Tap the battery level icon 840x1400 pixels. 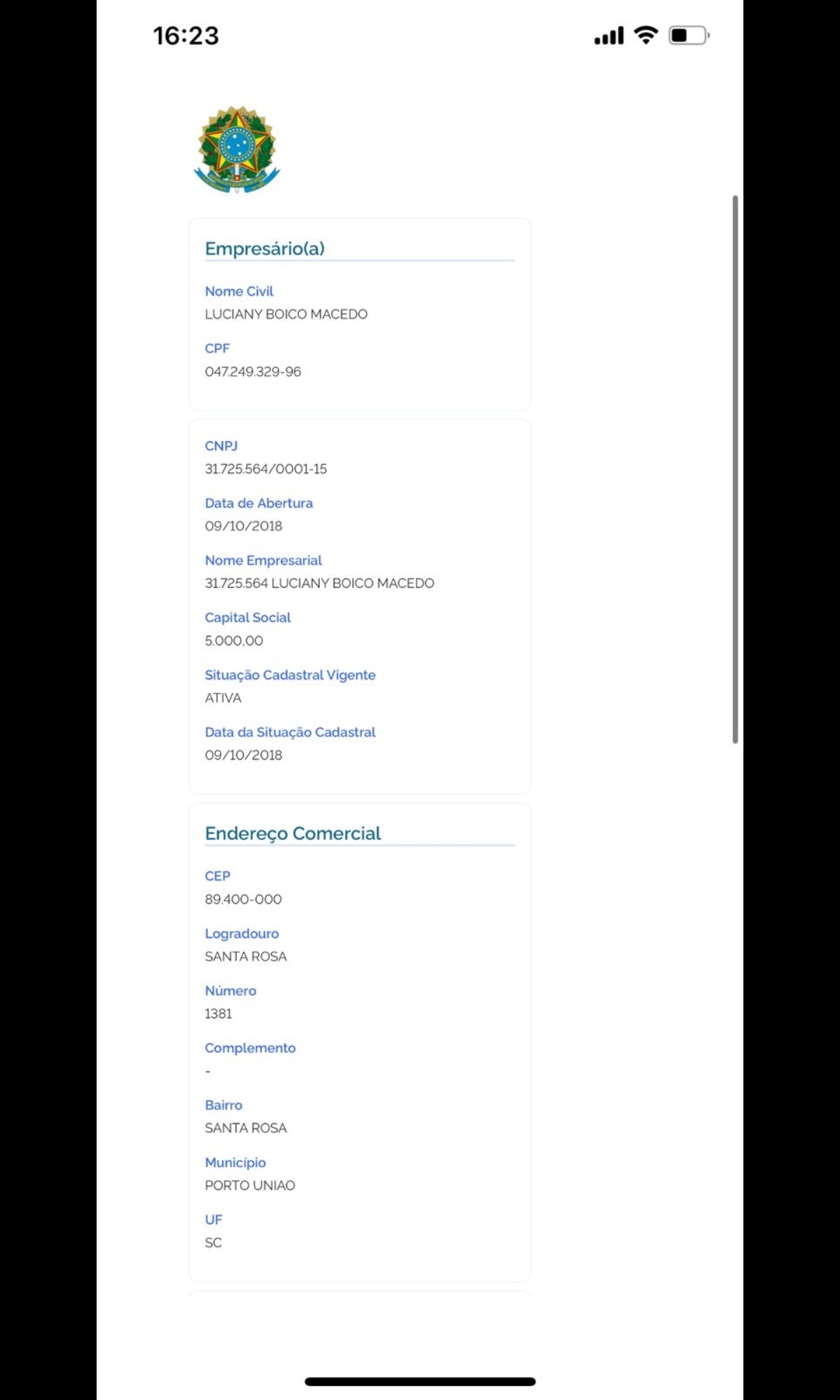pyautogui.click(x=689, y=35)
